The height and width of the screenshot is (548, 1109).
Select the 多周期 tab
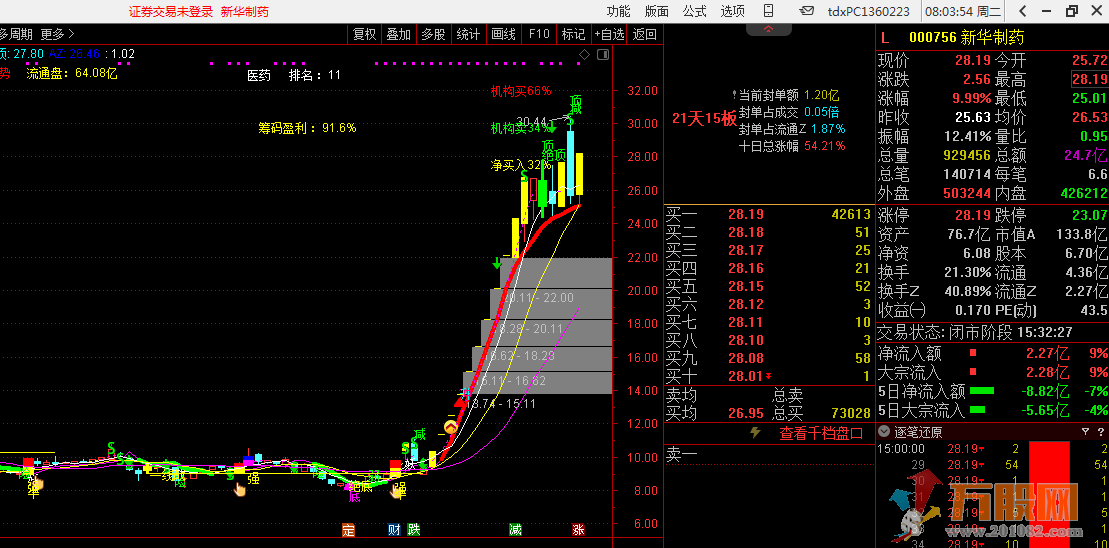point(16,34)
